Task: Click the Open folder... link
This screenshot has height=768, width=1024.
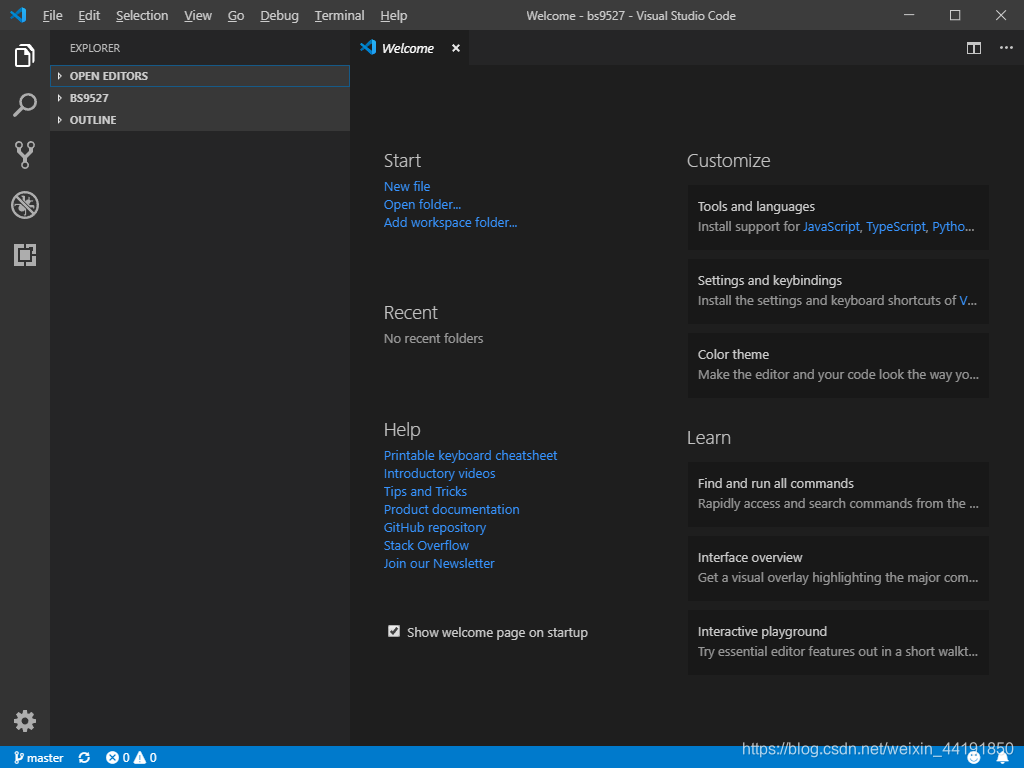Action: pos(422,204)
